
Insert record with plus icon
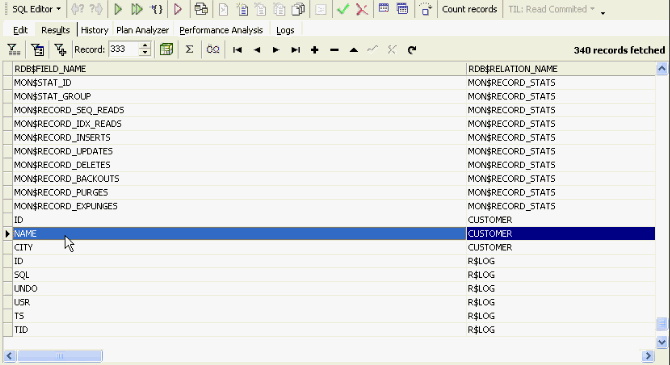[x=314, y=50]
